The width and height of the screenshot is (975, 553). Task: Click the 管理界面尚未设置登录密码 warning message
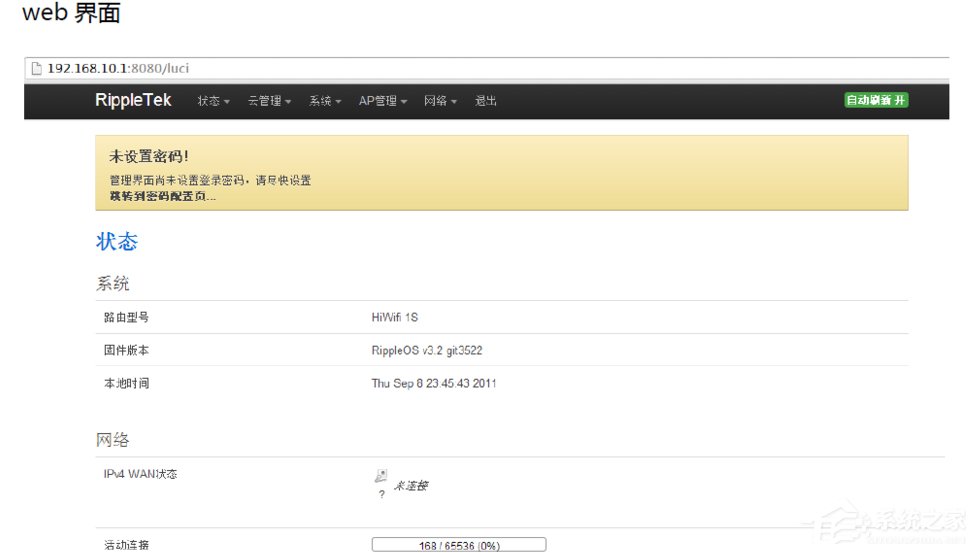point(210,180)
